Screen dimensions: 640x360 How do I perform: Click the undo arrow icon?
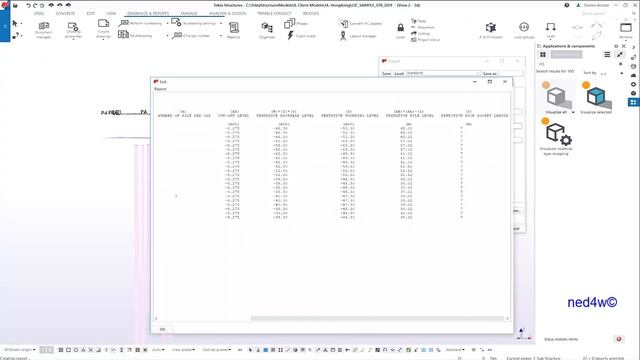[x=28, y=5]
